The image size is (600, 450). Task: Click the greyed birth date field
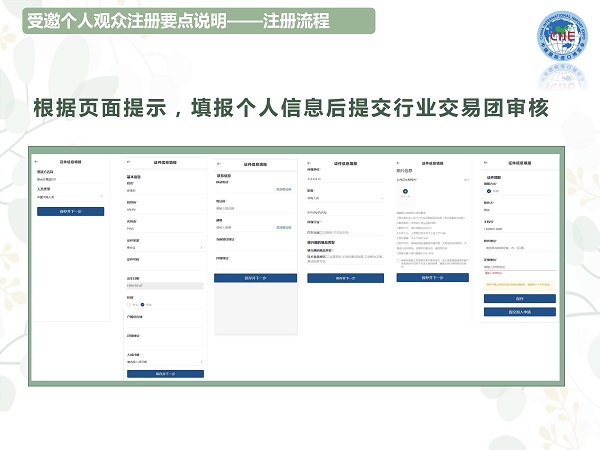165,285
